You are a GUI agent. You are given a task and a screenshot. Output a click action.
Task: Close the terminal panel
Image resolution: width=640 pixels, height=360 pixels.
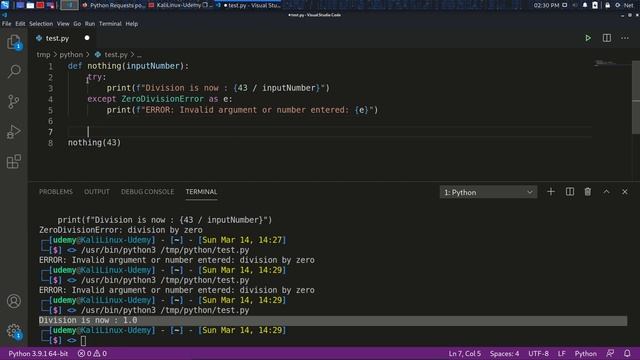pos(624,192)
